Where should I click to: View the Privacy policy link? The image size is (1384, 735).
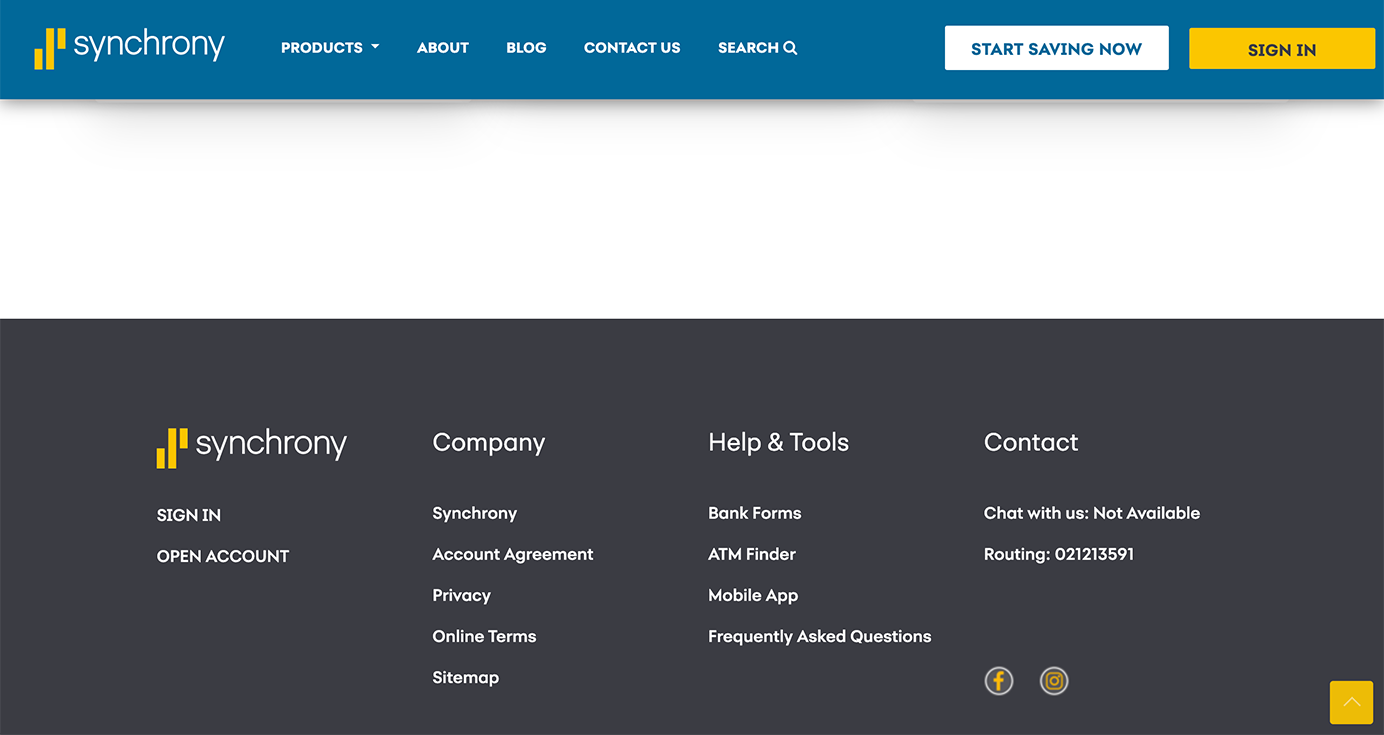click(461, 595)
